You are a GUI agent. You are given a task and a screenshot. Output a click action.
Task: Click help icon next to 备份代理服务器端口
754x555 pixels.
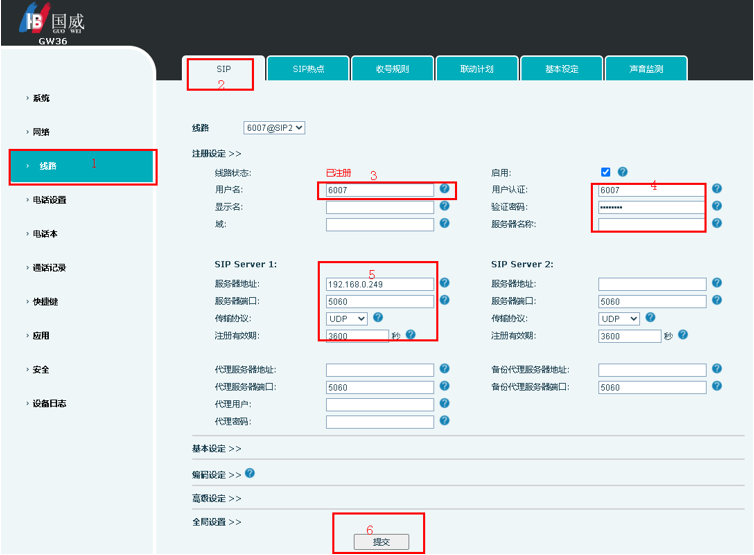[716, 387]
